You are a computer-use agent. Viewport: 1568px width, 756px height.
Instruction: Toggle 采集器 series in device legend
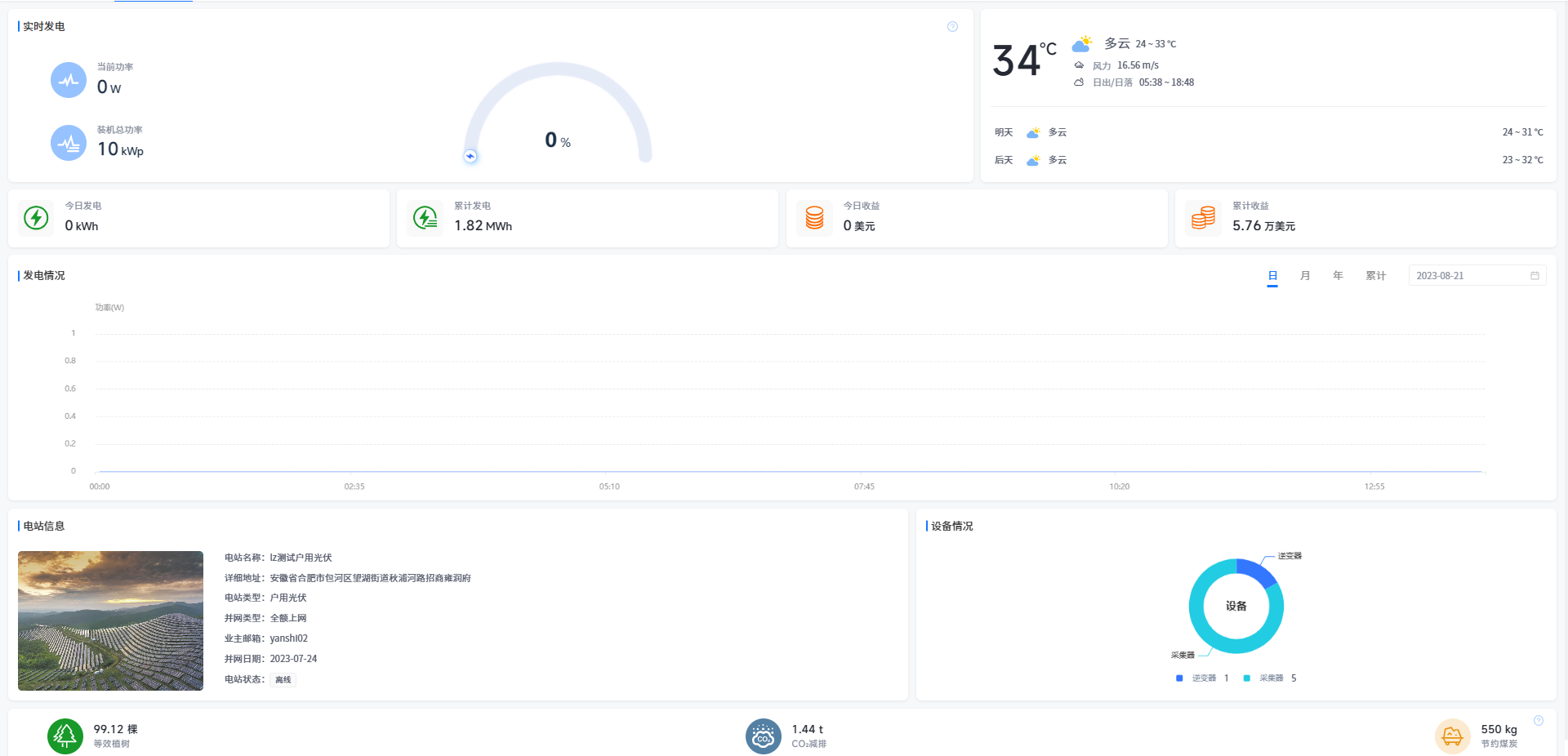(x=1265, y=678)
